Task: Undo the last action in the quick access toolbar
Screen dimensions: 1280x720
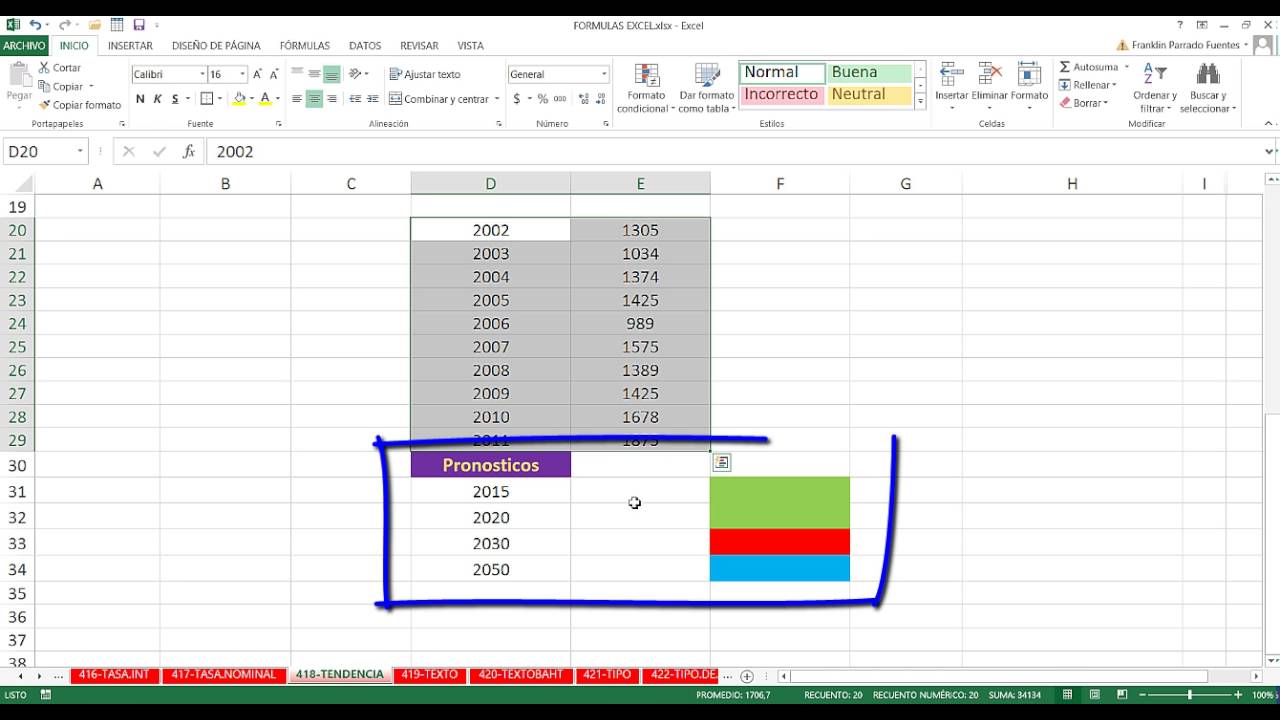Action: coord(35,25)
